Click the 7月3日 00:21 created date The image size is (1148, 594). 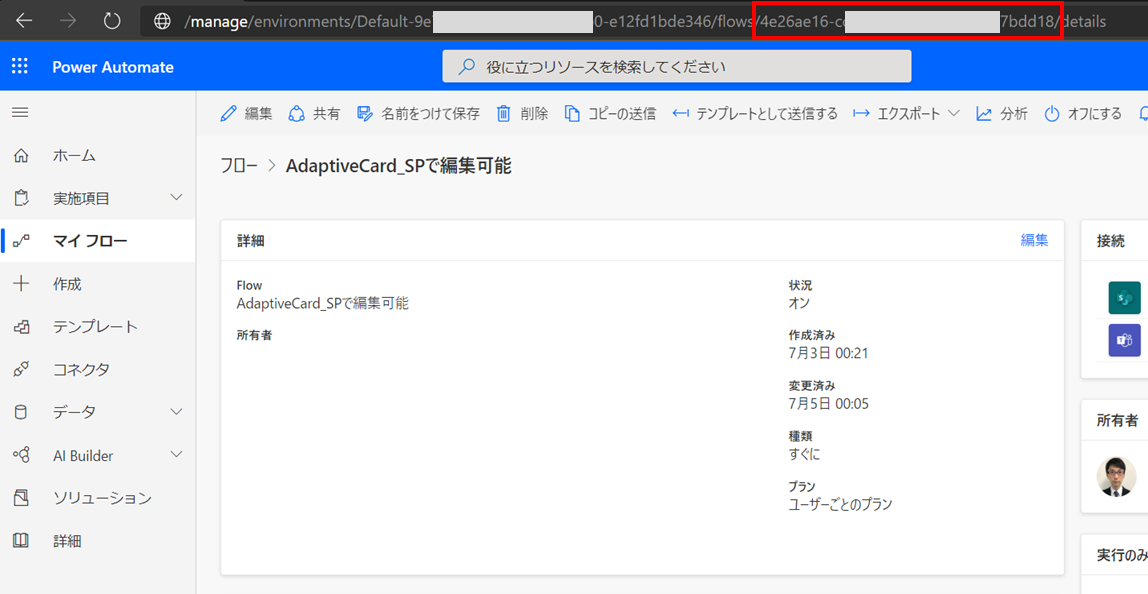829,353
